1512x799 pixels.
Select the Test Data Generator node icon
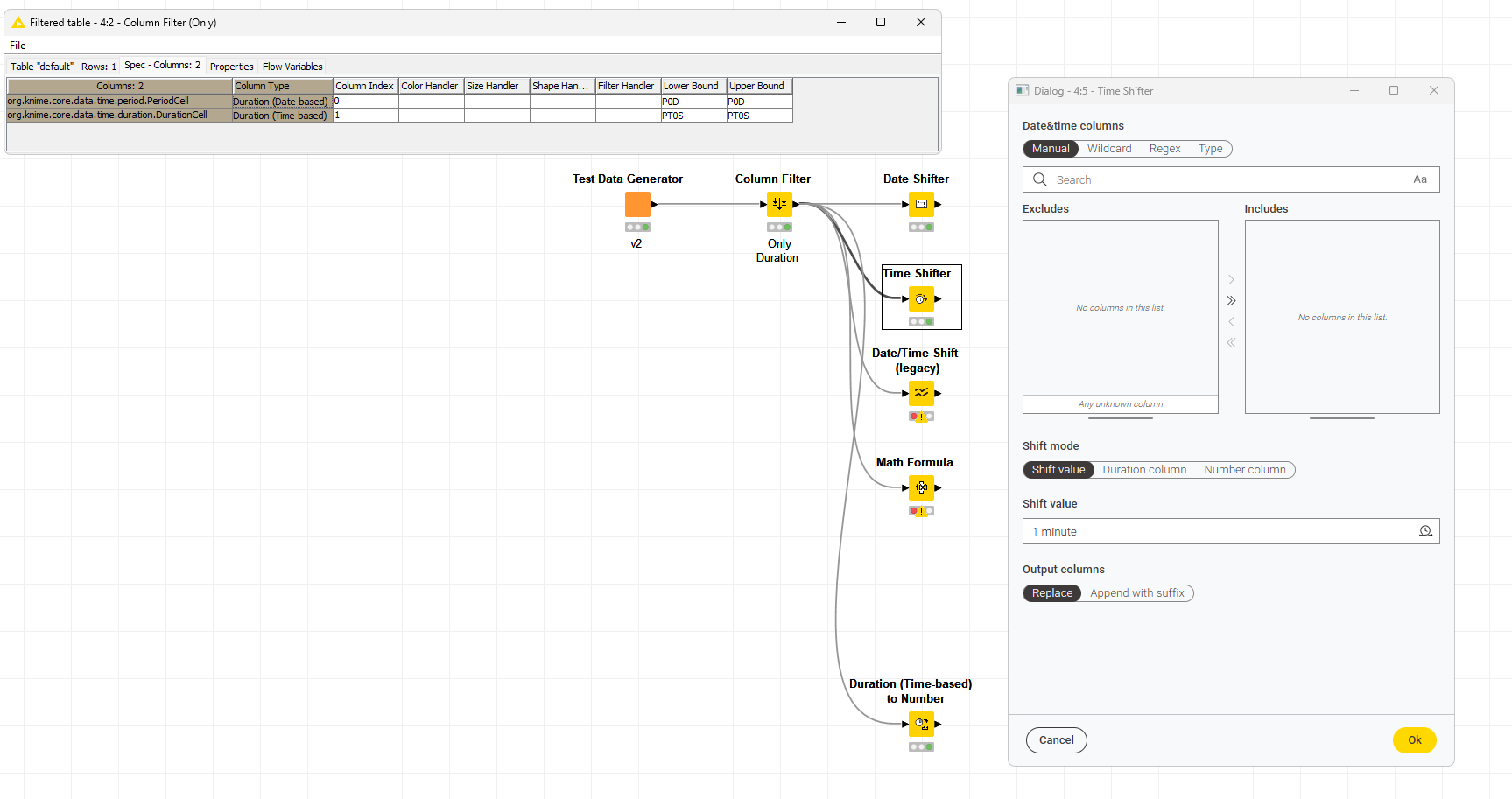tap(637, 204)
